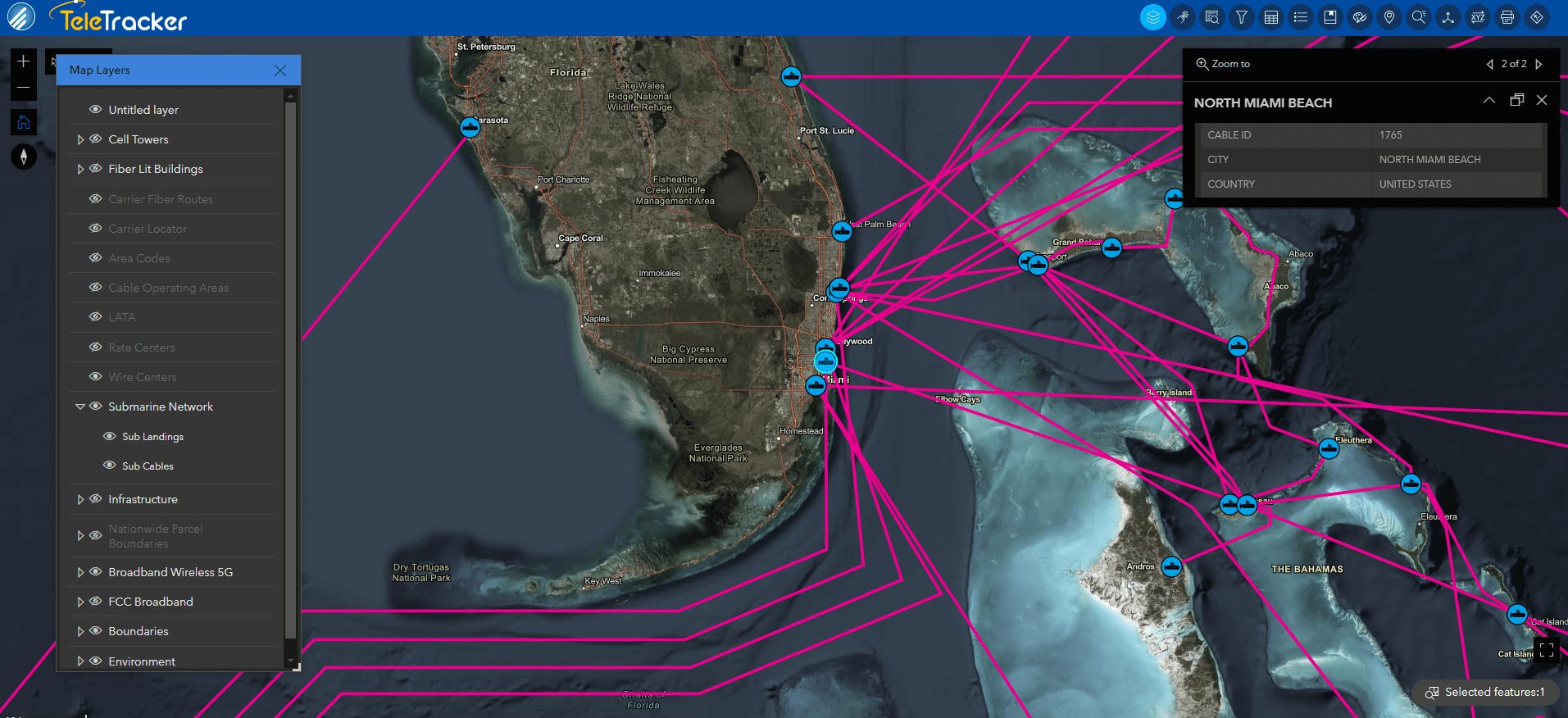The height and width of the screenshot is (718, 1568).
Task: Click the COUNTRY value UNITED STATES
Action: click(x=1415, y=184)
